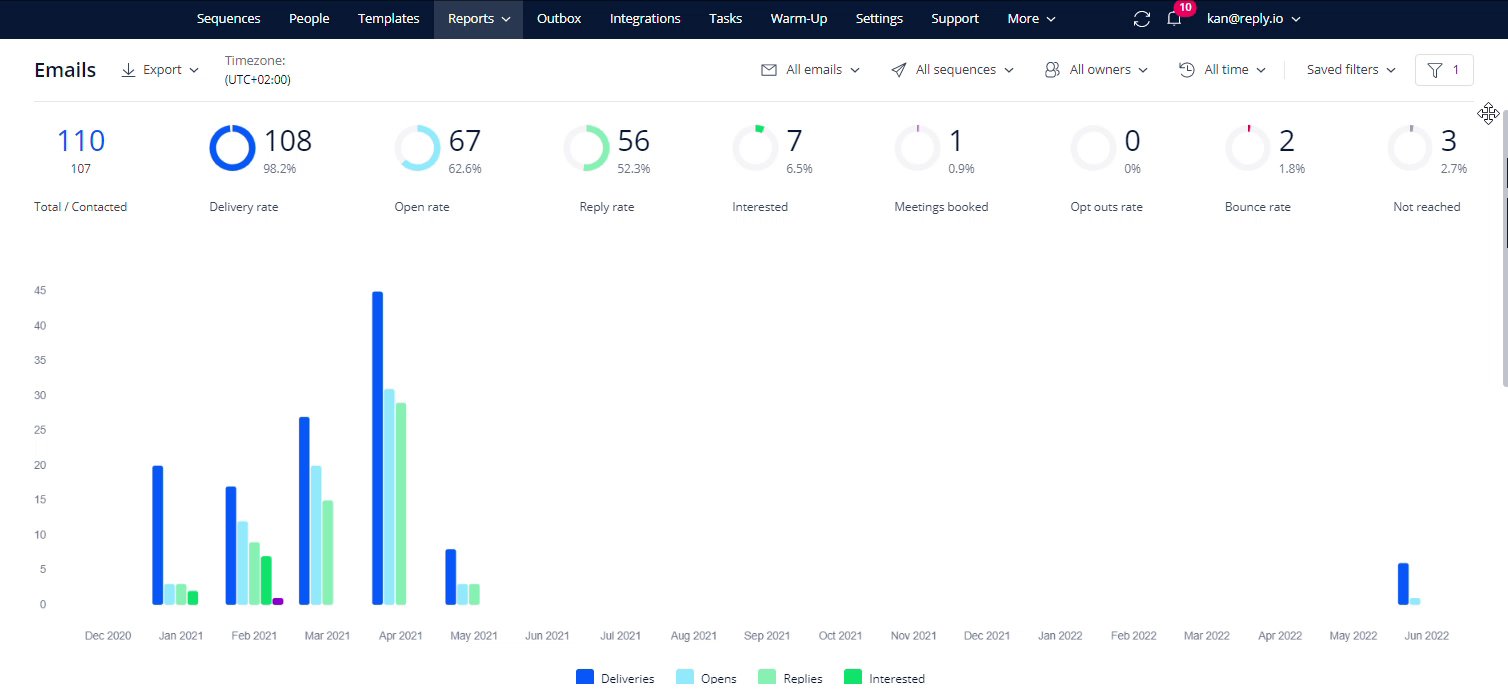
Task: Click the filter funnel icon button
Action: 1444,70
